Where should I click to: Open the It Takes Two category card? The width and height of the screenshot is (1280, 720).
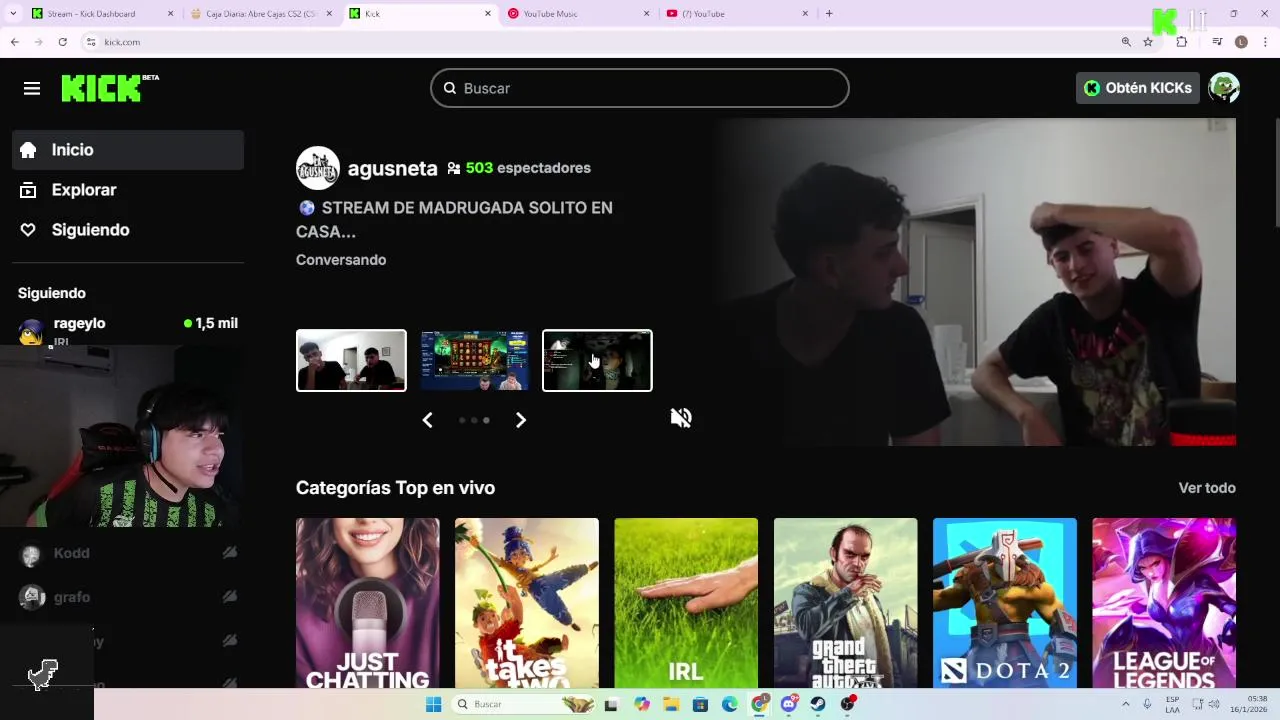click(527, 603)
